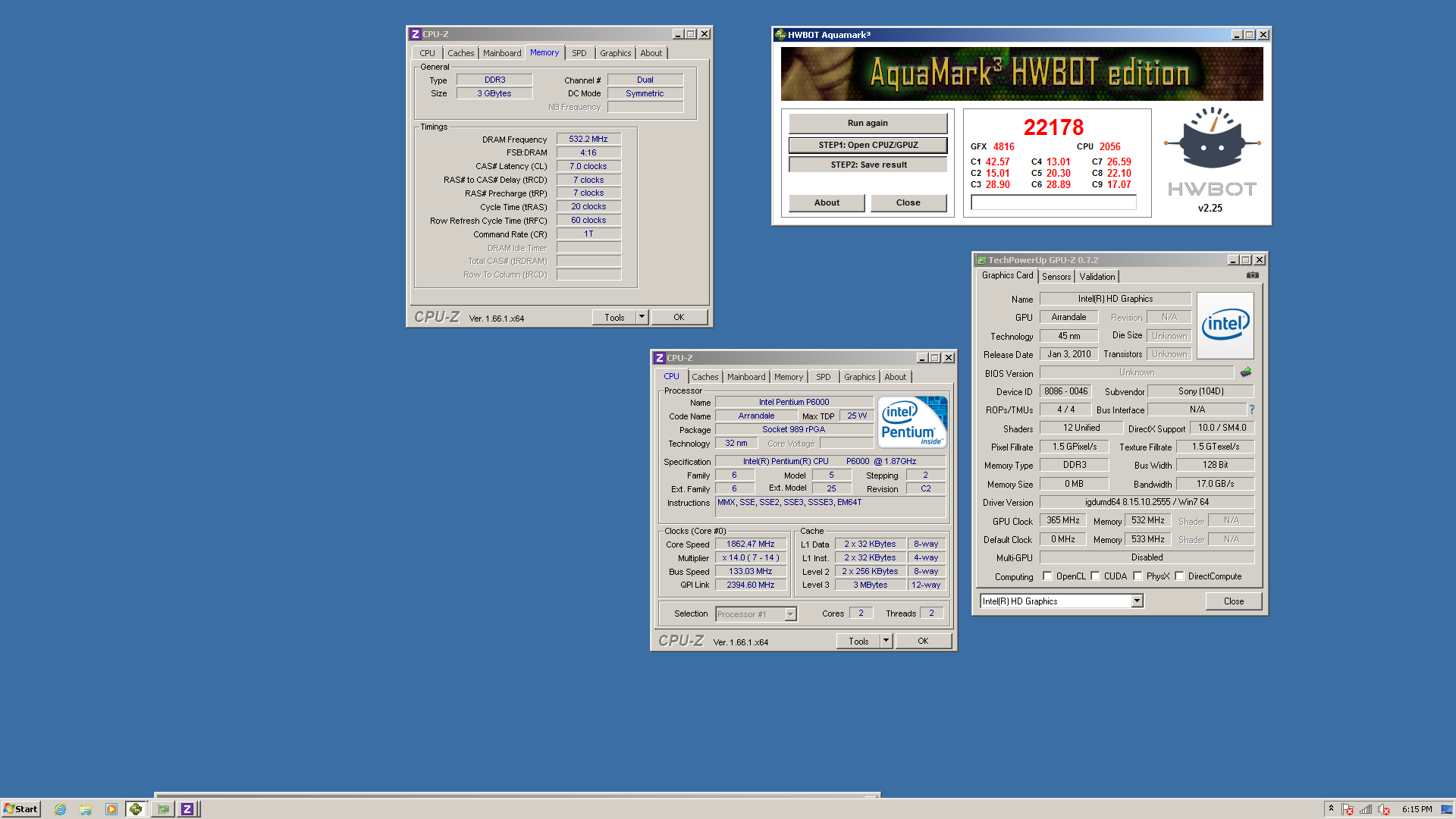1456x819 pixels.
Task: Open the Tools dropdown arrow in memory CPU-Z window
Action: [642, 317]
